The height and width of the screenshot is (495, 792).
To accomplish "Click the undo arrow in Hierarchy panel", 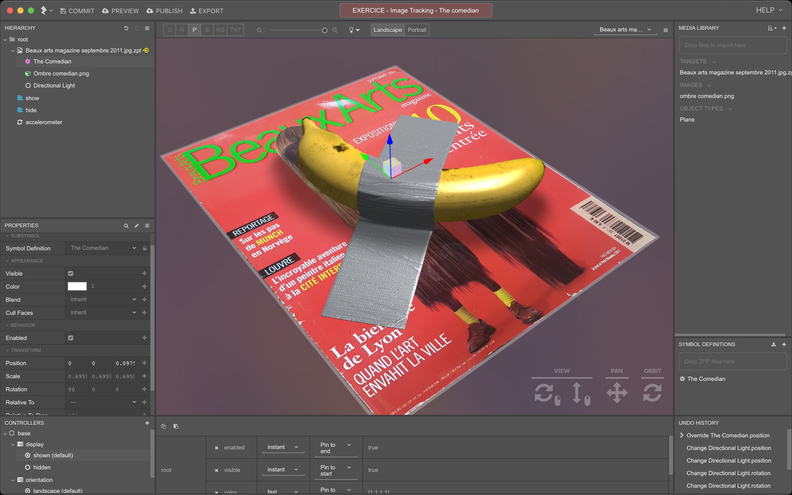I will (x=126, y=28).
